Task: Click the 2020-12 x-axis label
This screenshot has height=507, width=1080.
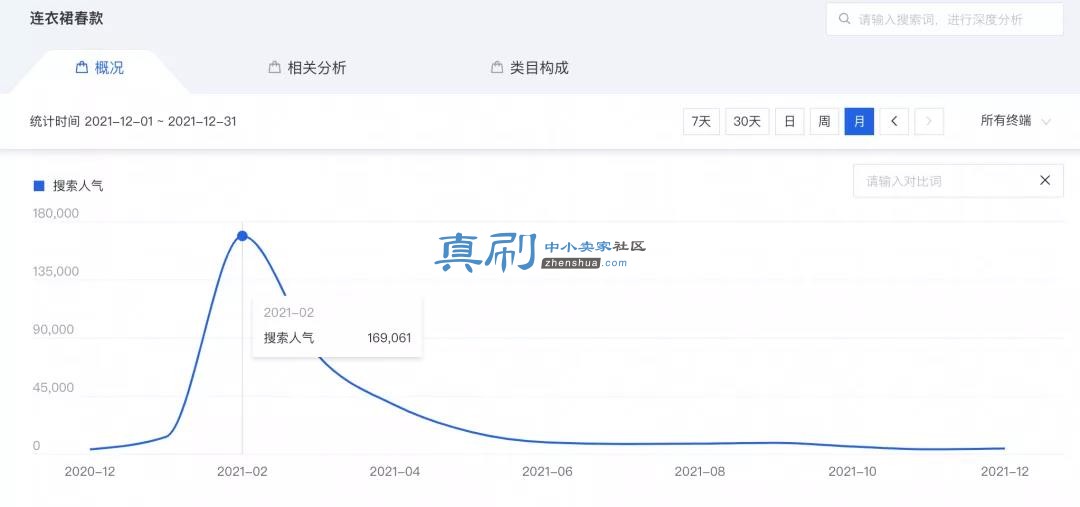Action: click(90, 472)
